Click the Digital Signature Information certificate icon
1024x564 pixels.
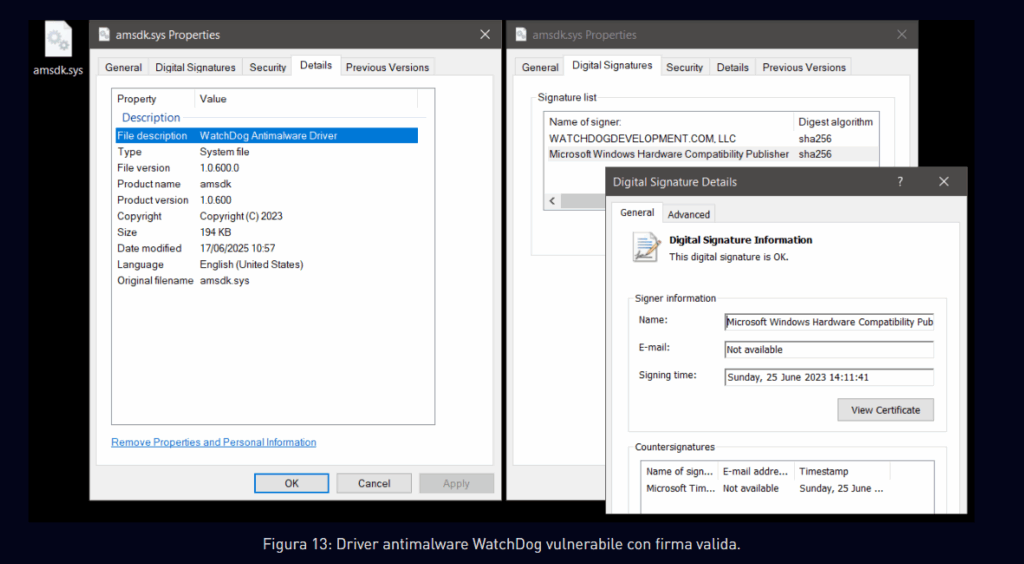[647, 247]
